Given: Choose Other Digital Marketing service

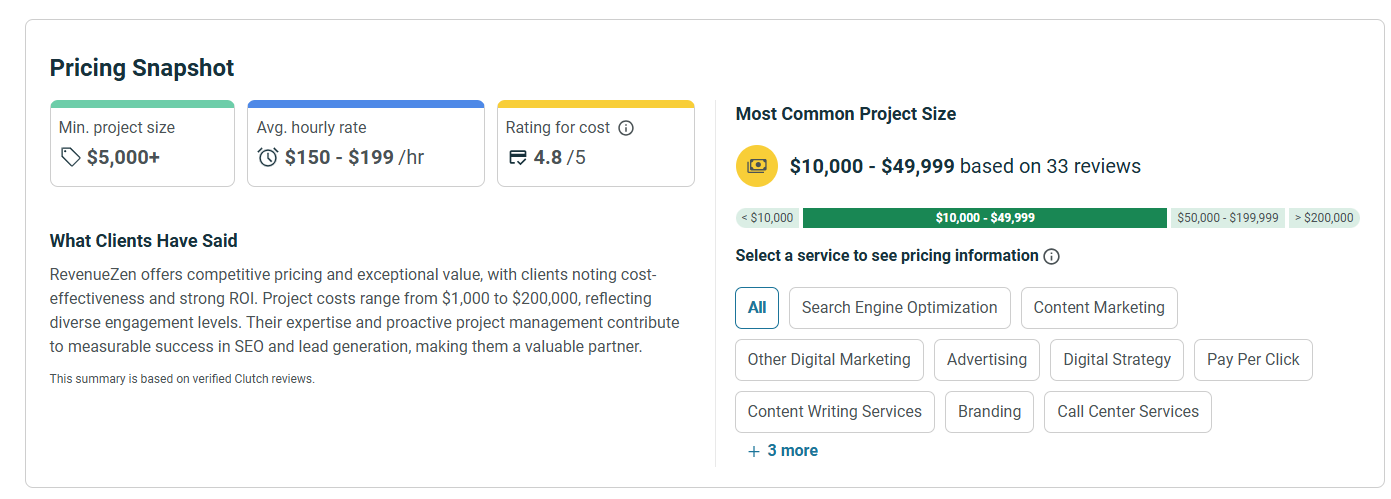Looking at the screenshot, I should [829, 360].
